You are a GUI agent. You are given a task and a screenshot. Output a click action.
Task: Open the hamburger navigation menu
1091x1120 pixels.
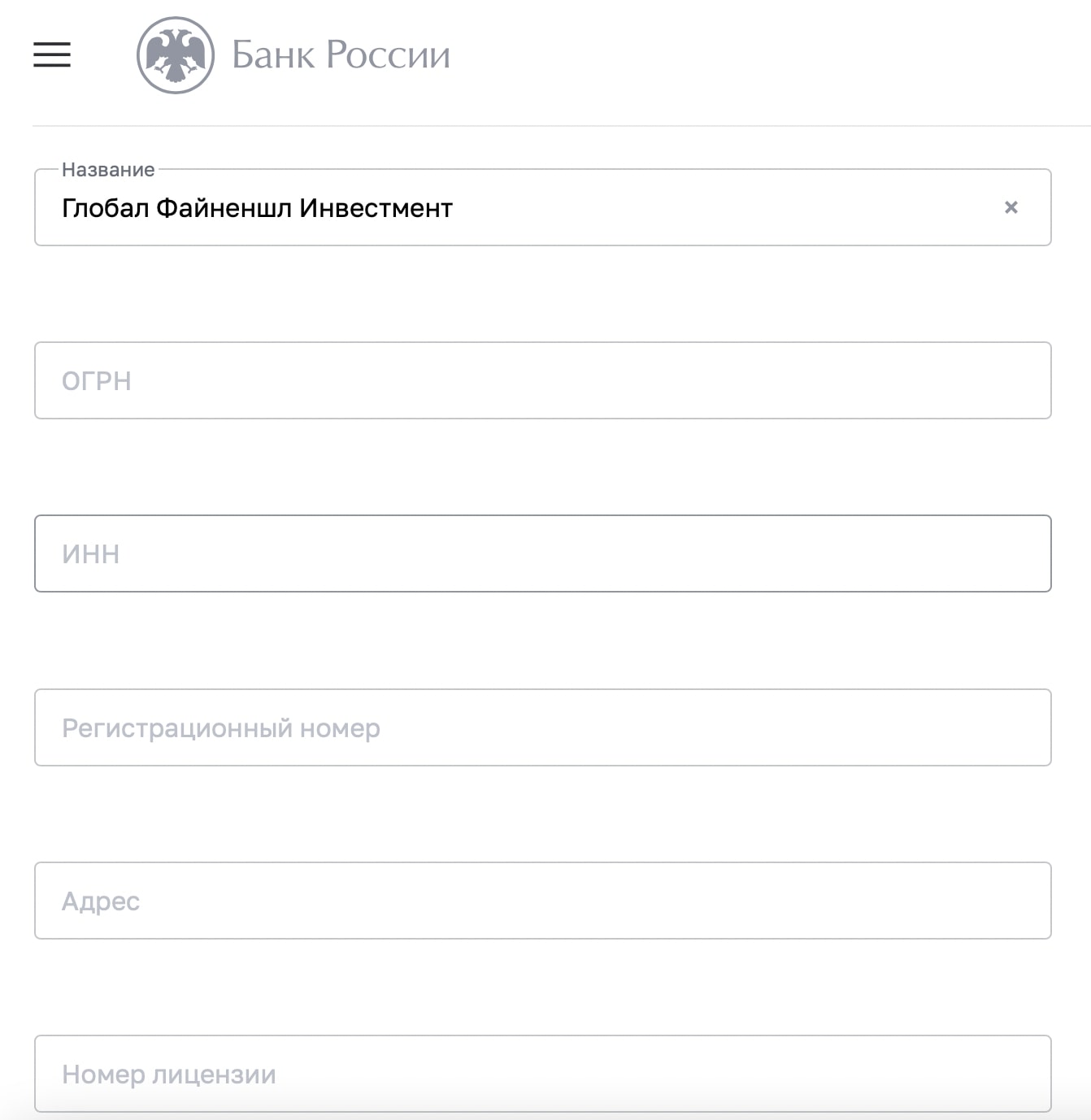click(x=52, y=54)
